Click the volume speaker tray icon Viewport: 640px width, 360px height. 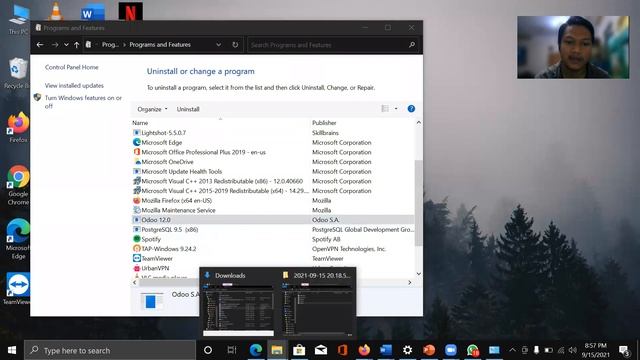[x=573, y=350]
